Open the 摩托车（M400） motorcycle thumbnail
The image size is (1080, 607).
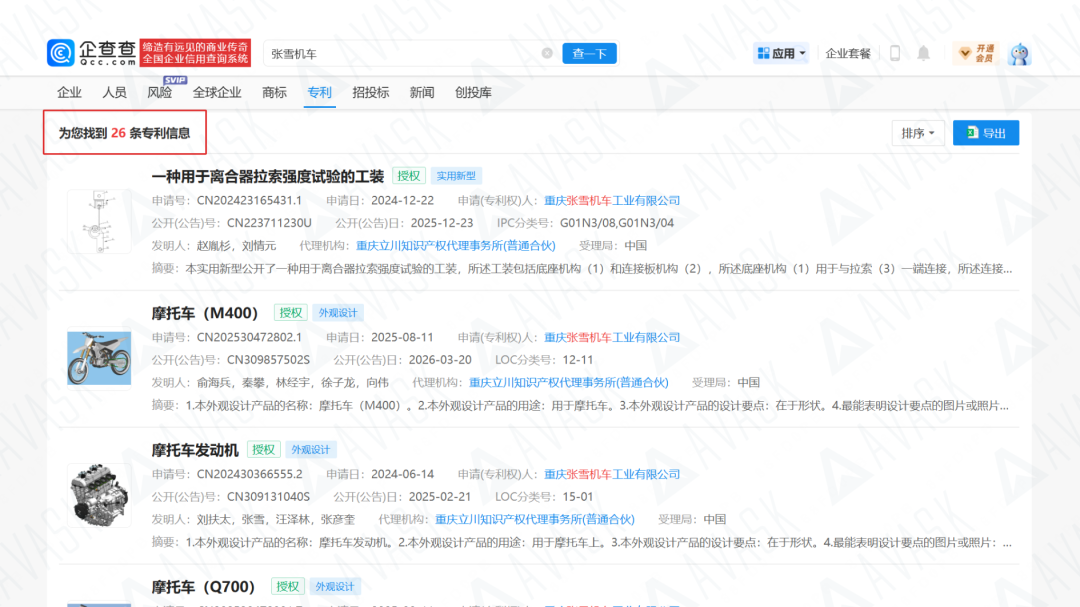click(x=99, y=358)
